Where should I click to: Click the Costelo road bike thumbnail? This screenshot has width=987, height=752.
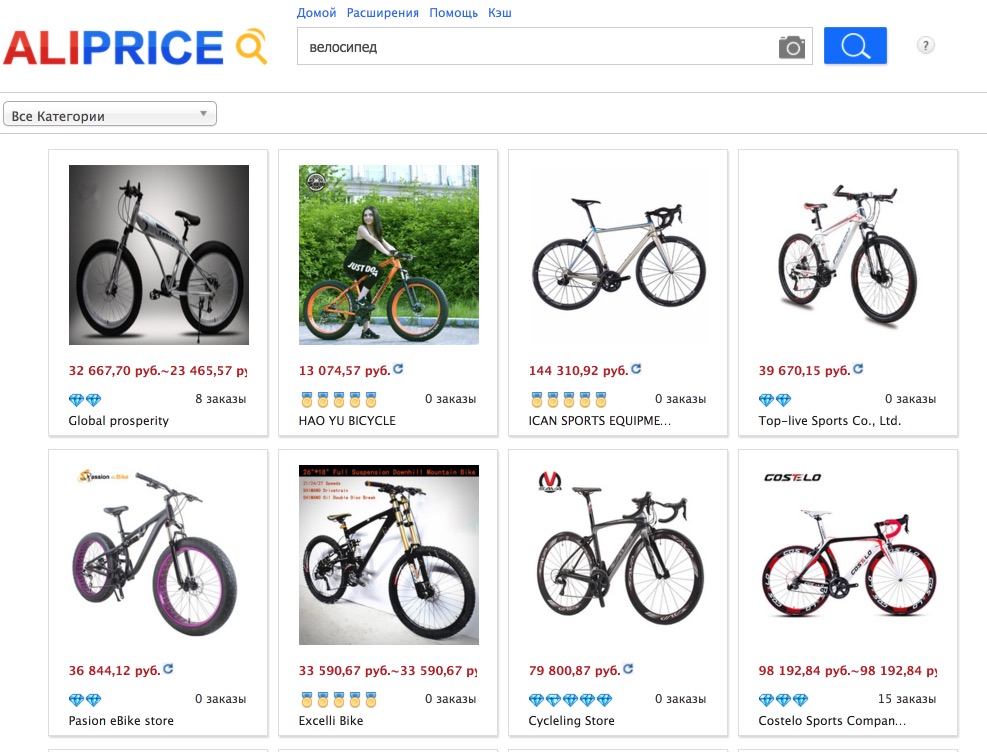[848, 555]
